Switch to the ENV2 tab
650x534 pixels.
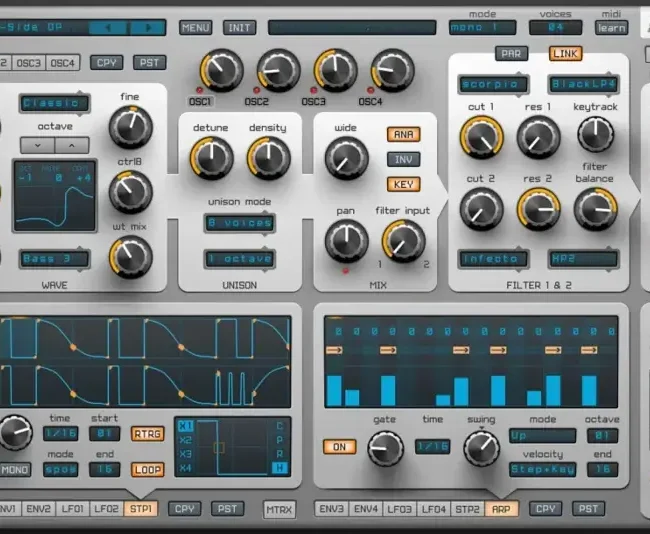[x=40, y=509]
